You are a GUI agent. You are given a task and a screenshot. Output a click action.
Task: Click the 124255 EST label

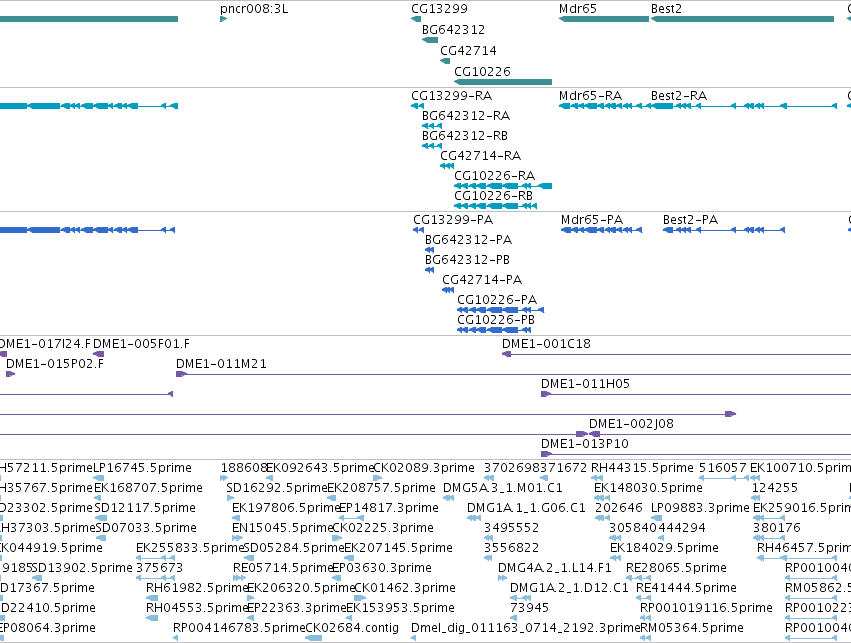(774, 488)
